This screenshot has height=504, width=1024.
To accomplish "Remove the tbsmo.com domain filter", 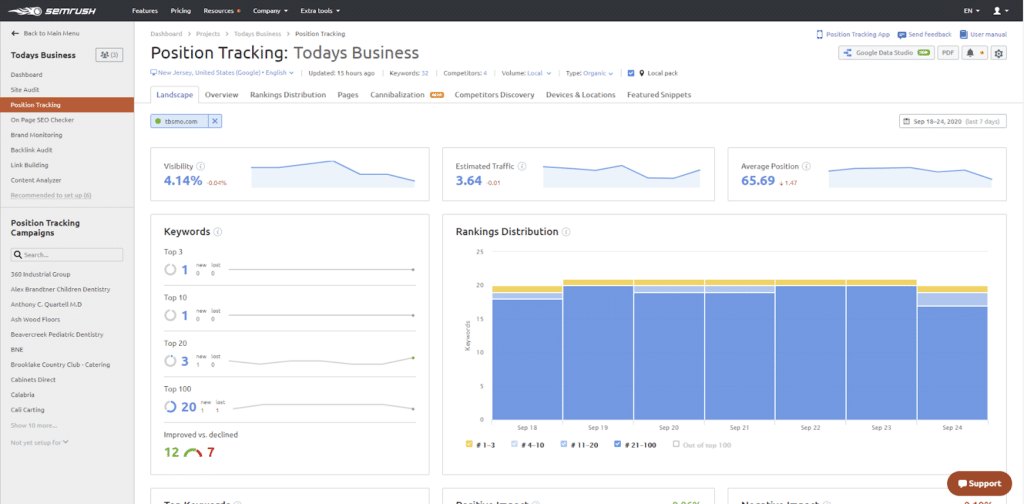I will pos(216,121).
